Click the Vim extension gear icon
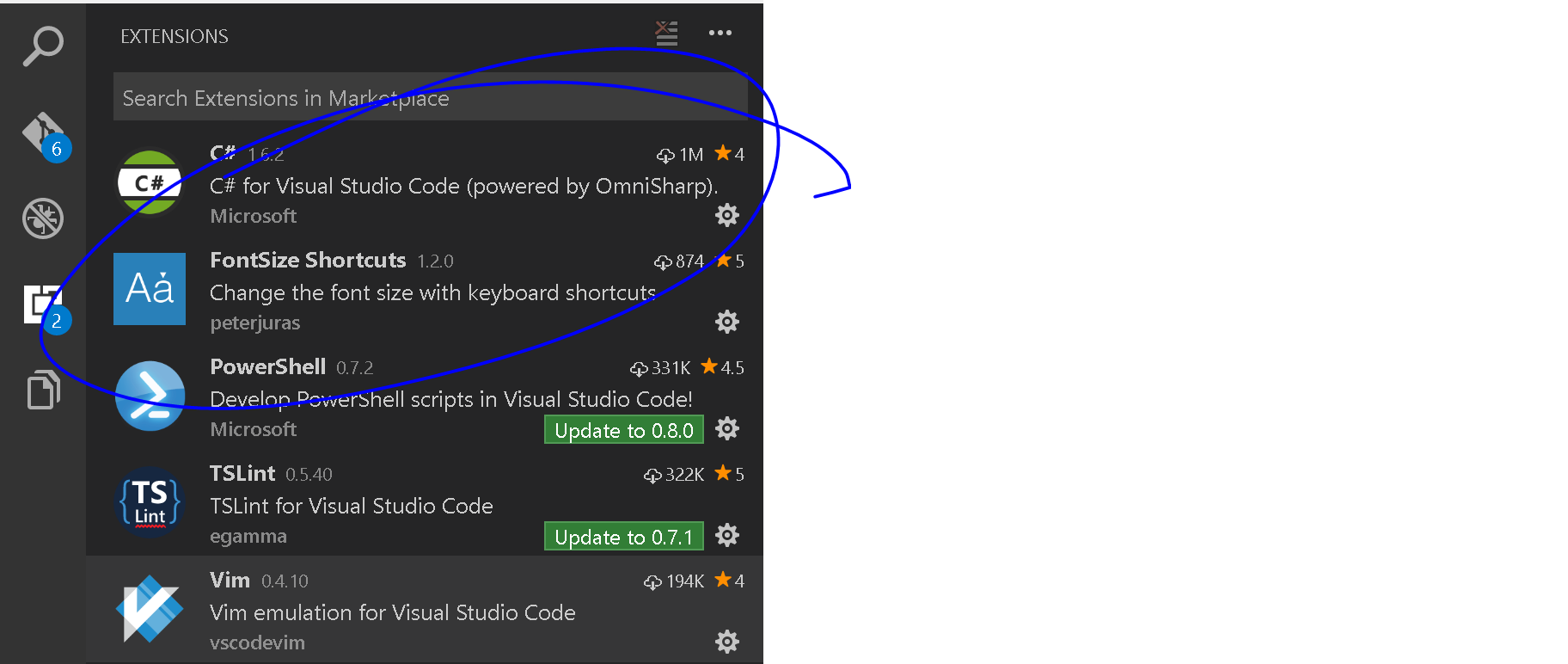 pos(727,642)
